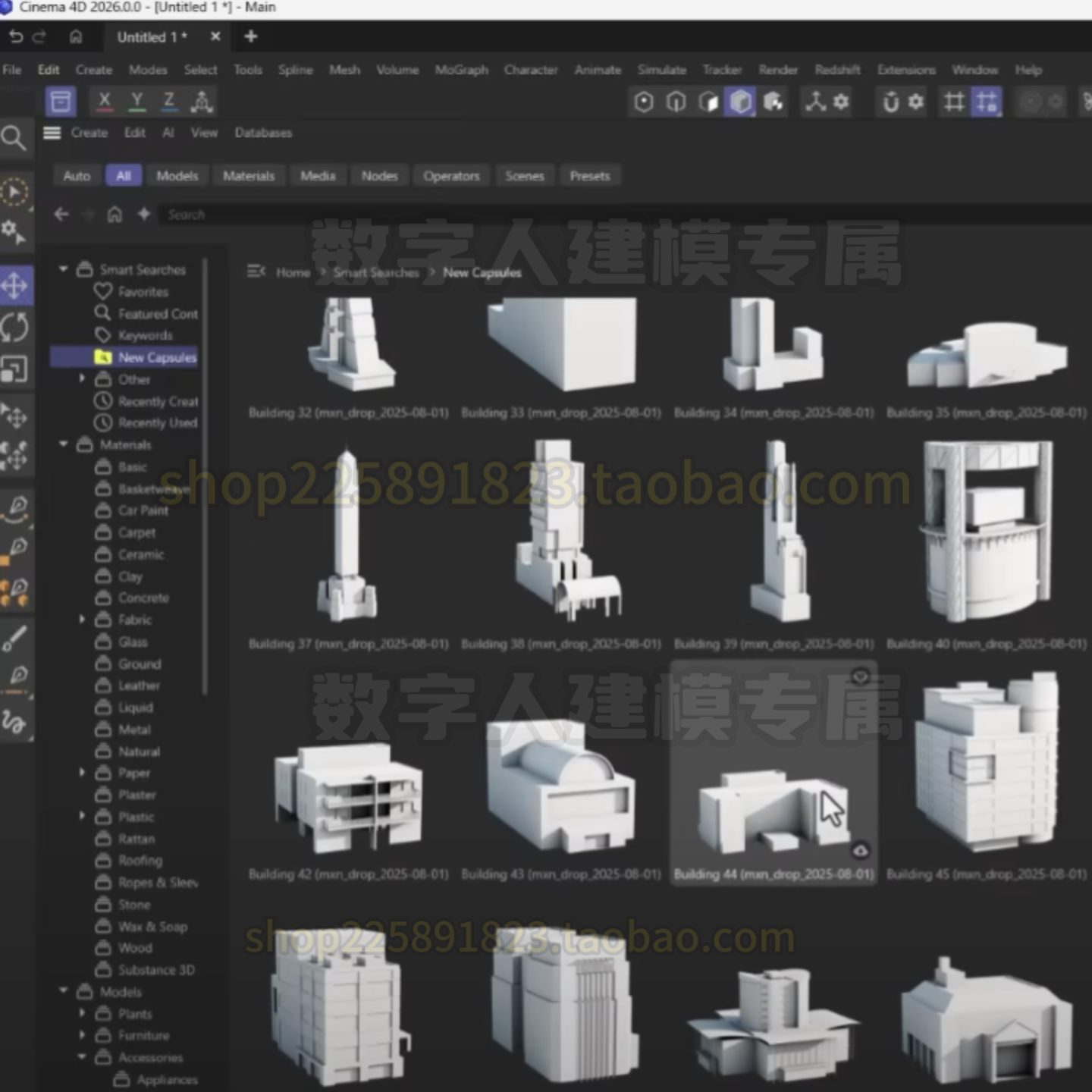Toggle the X axis lock
Image resolution: width=1092 pixels, height=1092 pixels.
[105, 101]
